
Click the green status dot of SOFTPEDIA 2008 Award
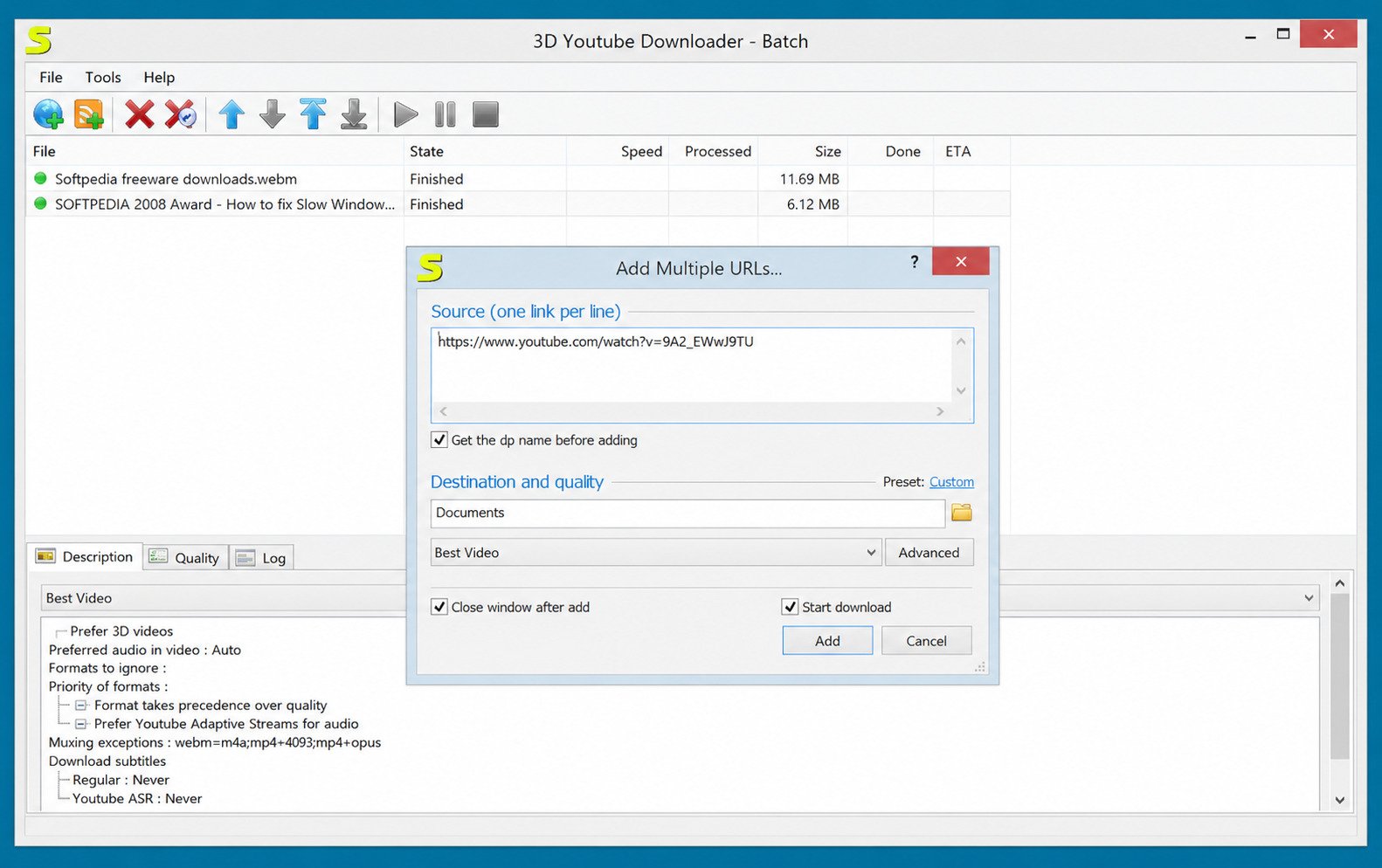click(40, 203)
